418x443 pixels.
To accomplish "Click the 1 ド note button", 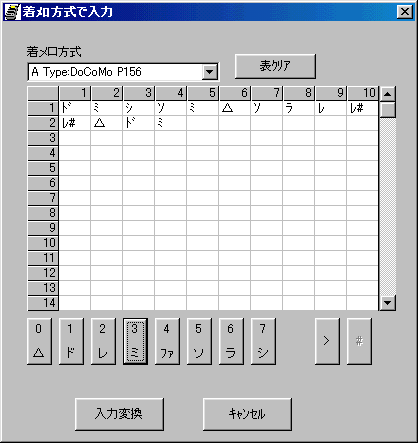I will point(71,341).
